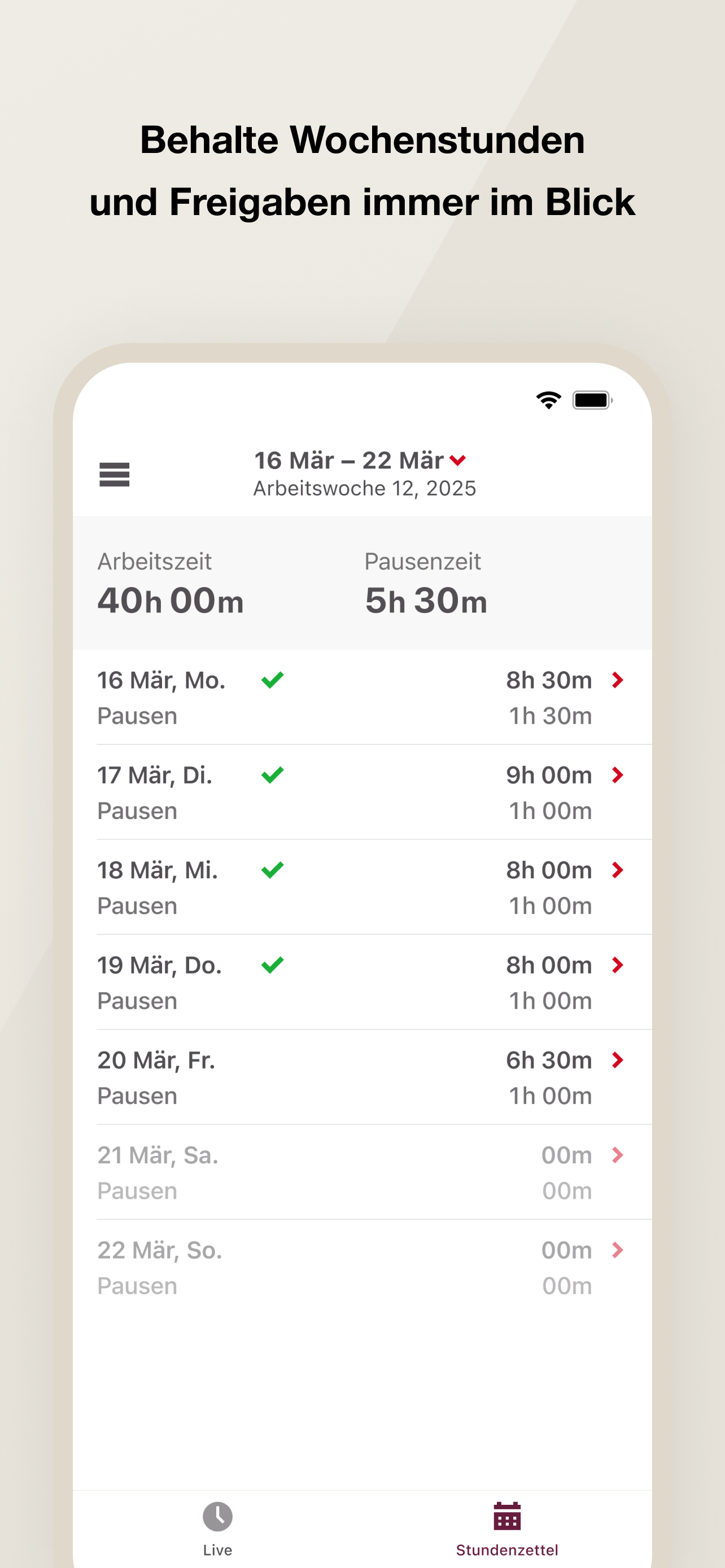Image resolution: width=725 pixels, height=1568 pixels.
Task: Open 22 Mär, So. faded chevron arrow
Action: [617, 1250]
